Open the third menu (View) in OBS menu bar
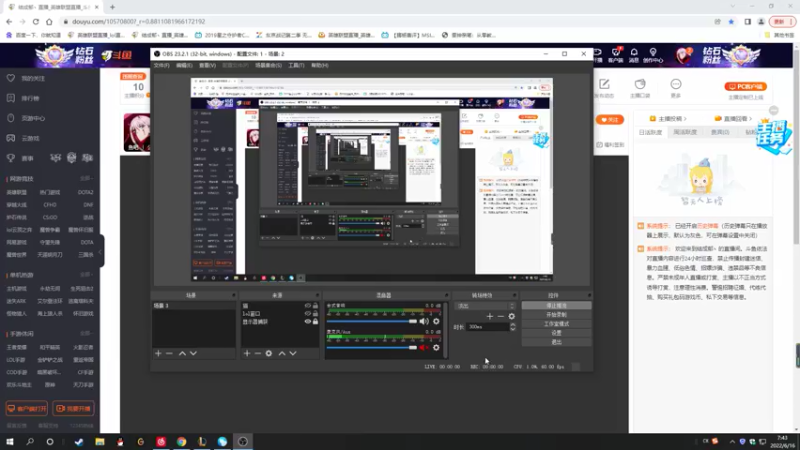The height and width of the screenshot is (450, 800). click(207, 65)
